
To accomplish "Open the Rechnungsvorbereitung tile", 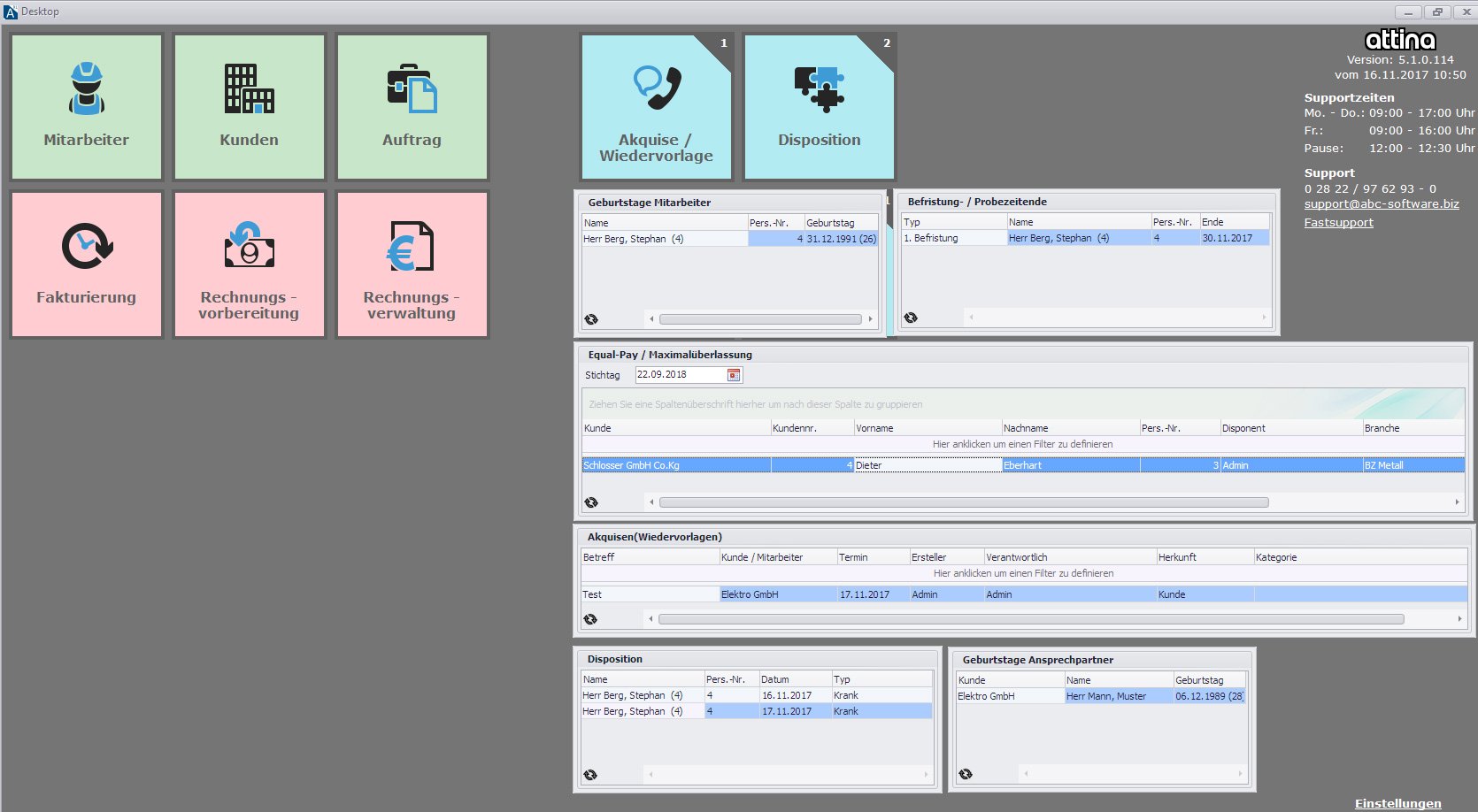I will (250, 264).
